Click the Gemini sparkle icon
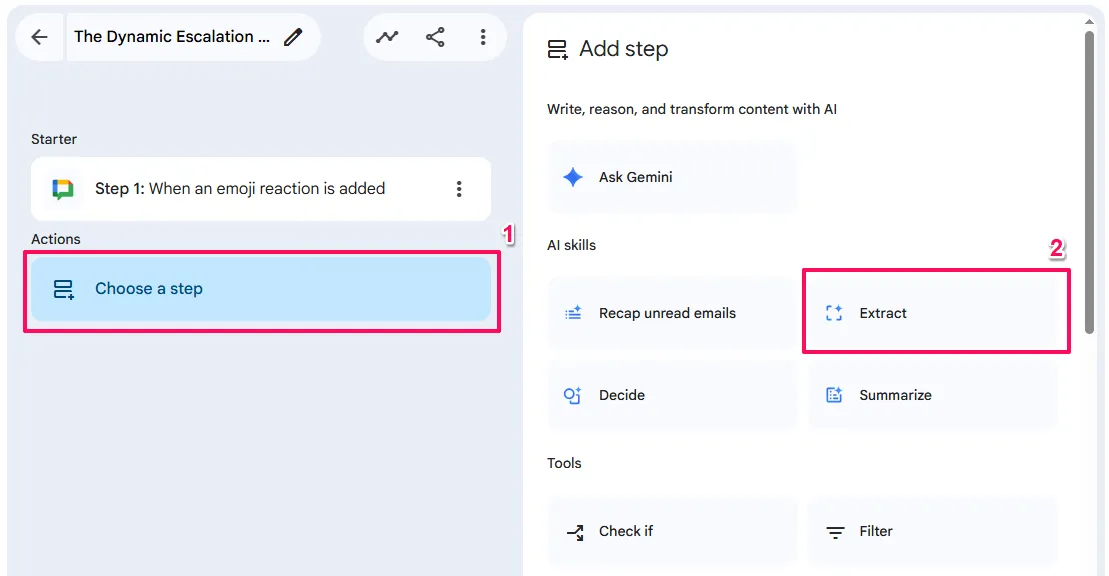This screenshot has width=1109, height=576. point(573,177)
